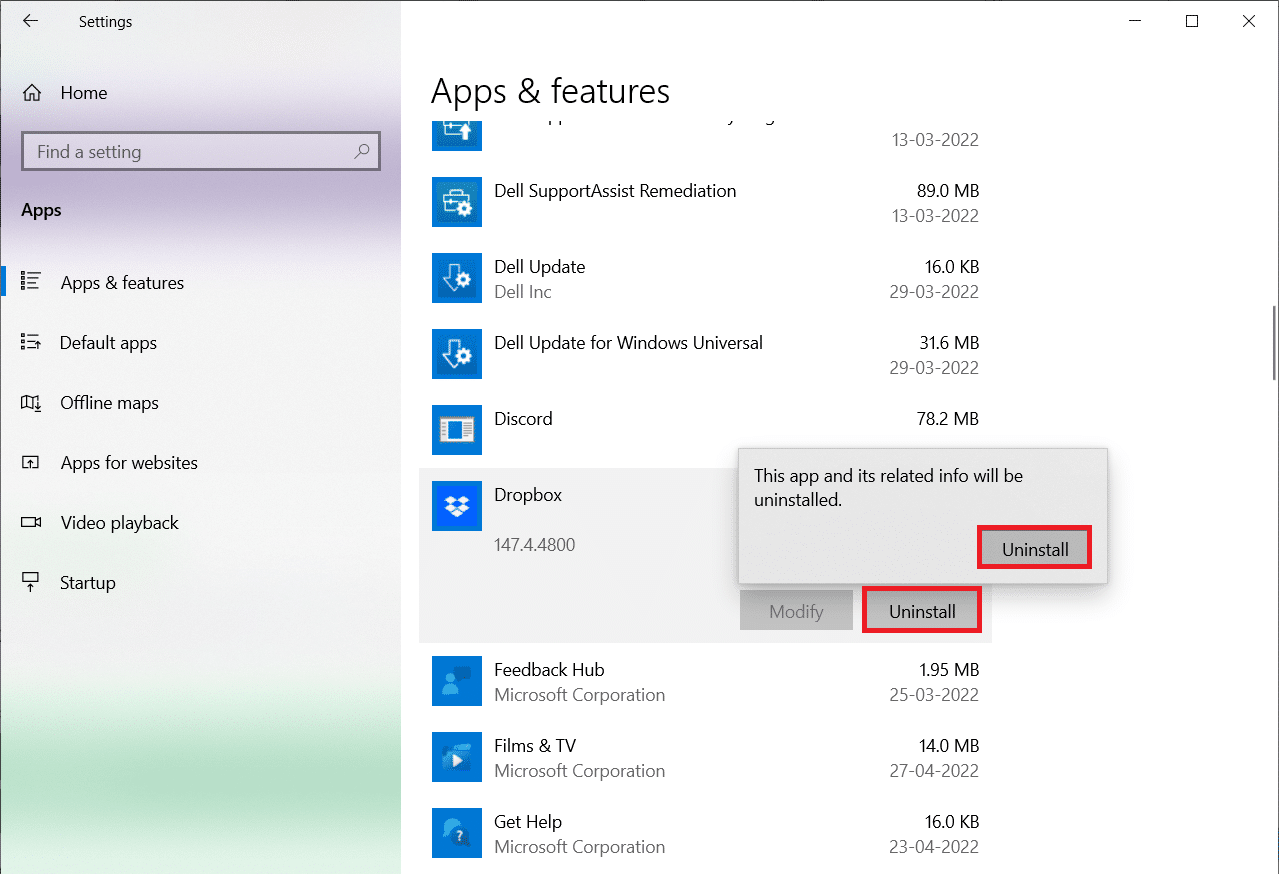Click the 78.2 MB Discord size

947,419
